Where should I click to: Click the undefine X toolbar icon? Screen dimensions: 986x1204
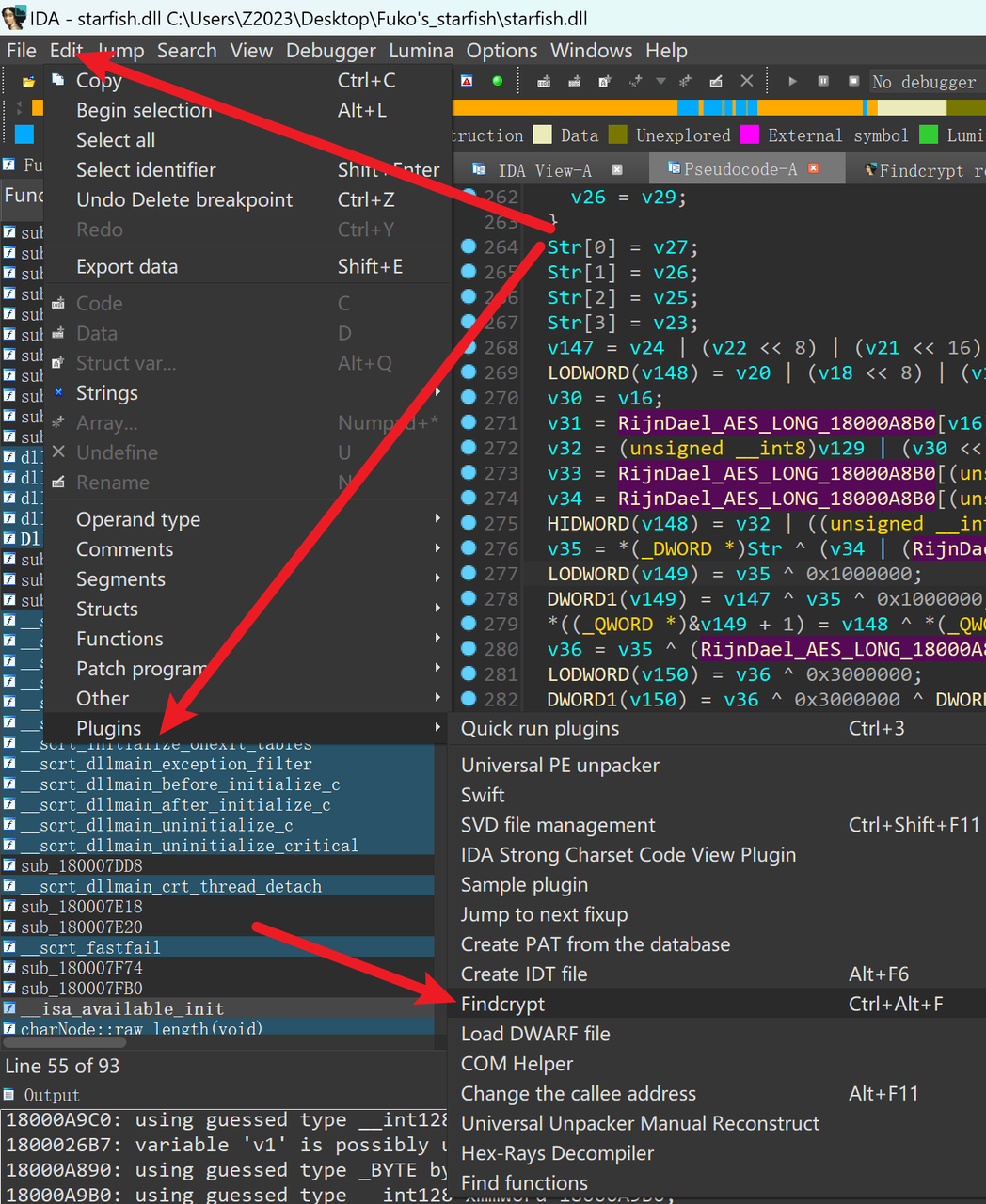click(x=747, y=81)
